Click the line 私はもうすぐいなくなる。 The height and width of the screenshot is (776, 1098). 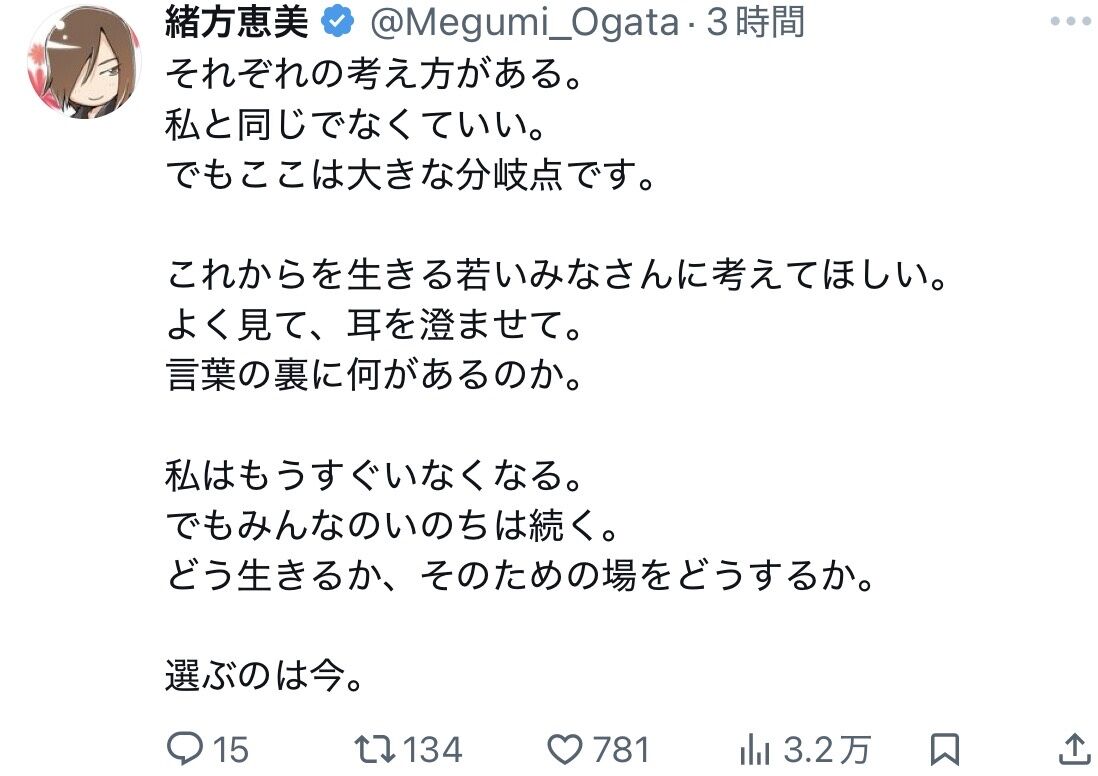[375, 475]
